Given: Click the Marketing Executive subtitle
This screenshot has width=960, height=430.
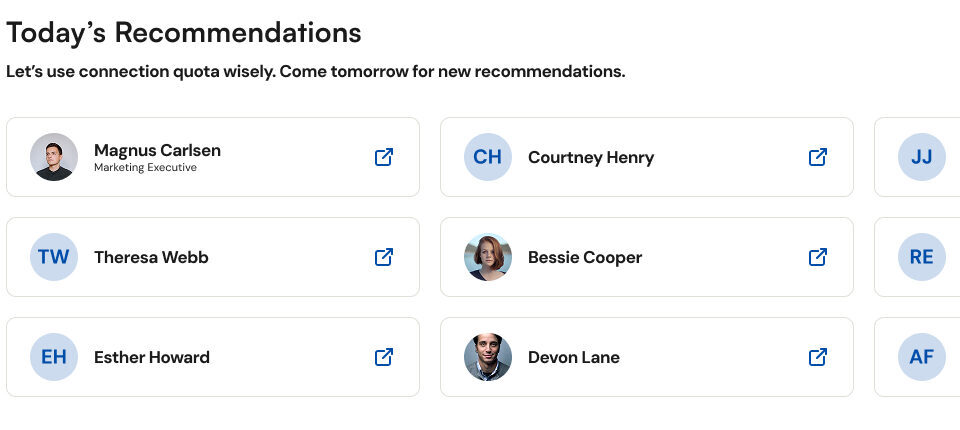Looking at the screenshot, I should (x=145, y=168).
